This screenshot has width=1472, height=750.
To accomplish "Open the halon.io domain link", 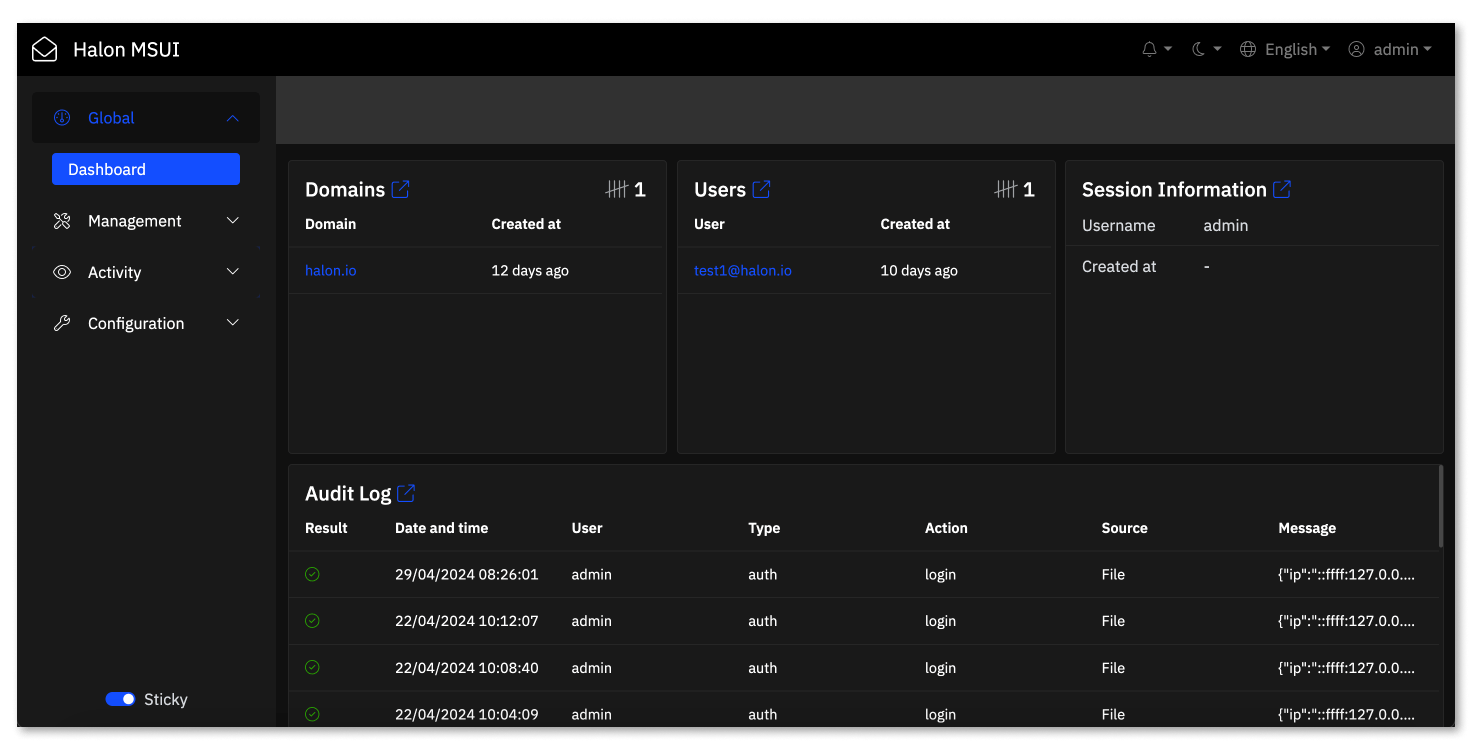I will (330, 270).
